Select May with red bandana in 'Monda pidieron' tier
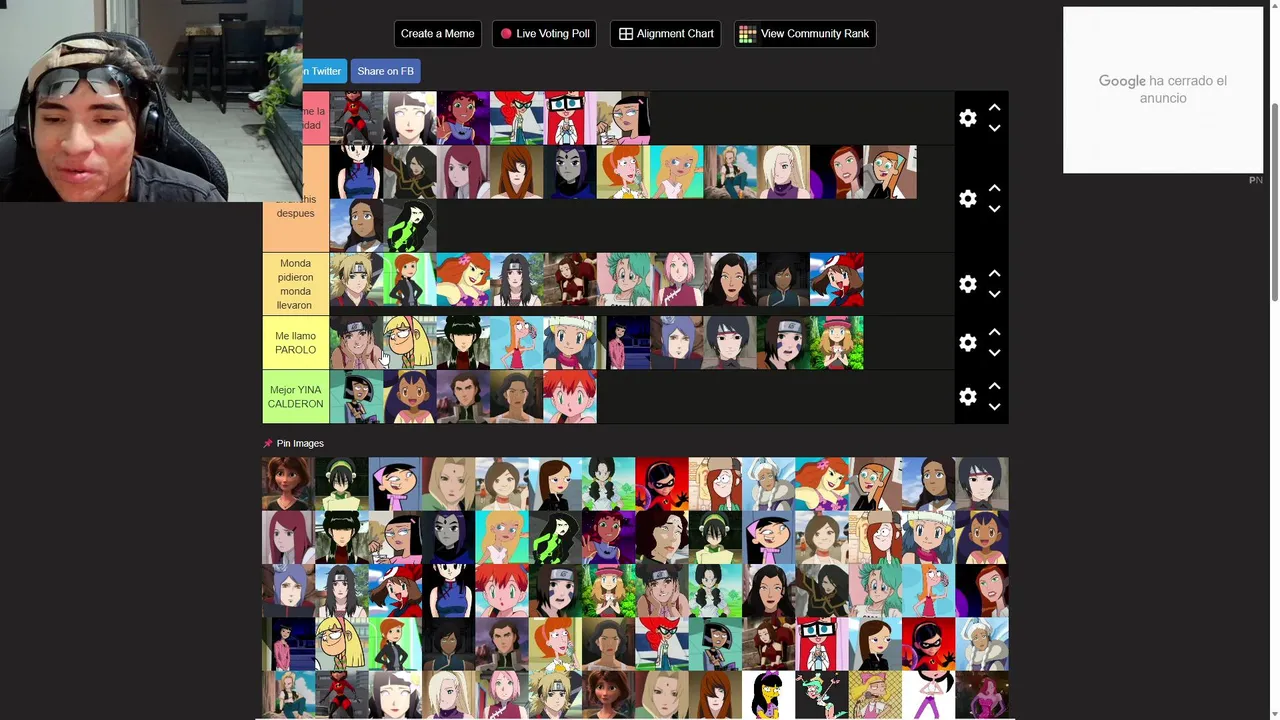The height and width of the screenshot is (720, 1280). 837,279
